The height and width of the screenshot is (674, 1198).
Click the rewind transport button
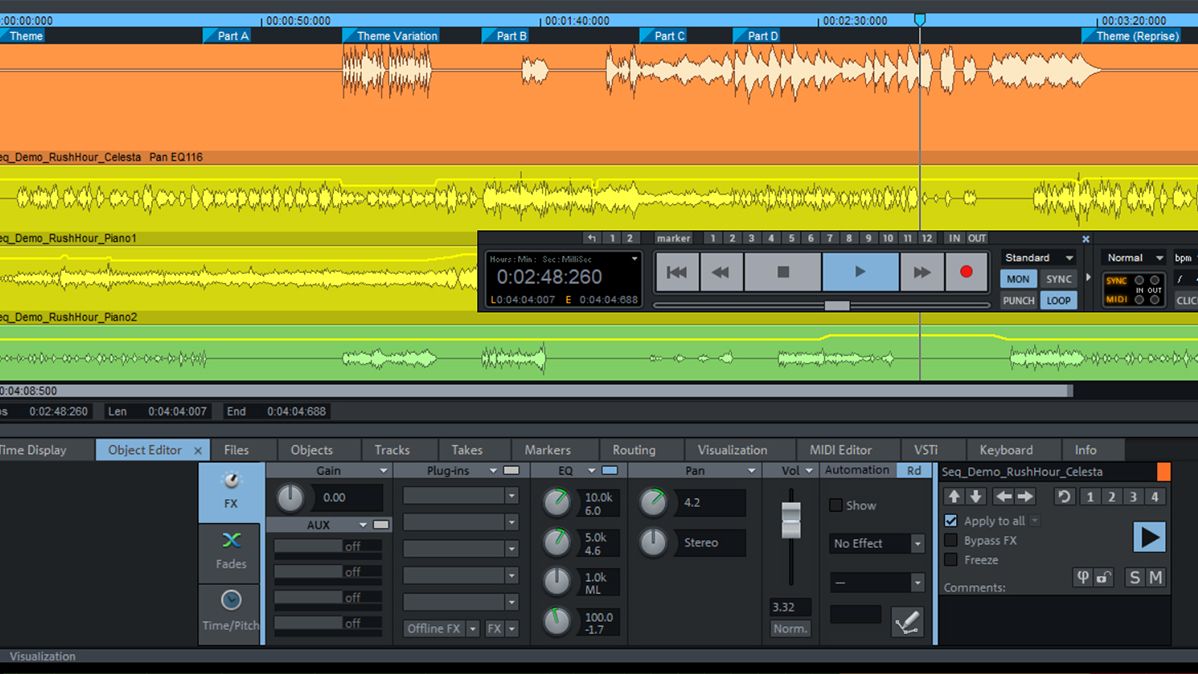720,272
